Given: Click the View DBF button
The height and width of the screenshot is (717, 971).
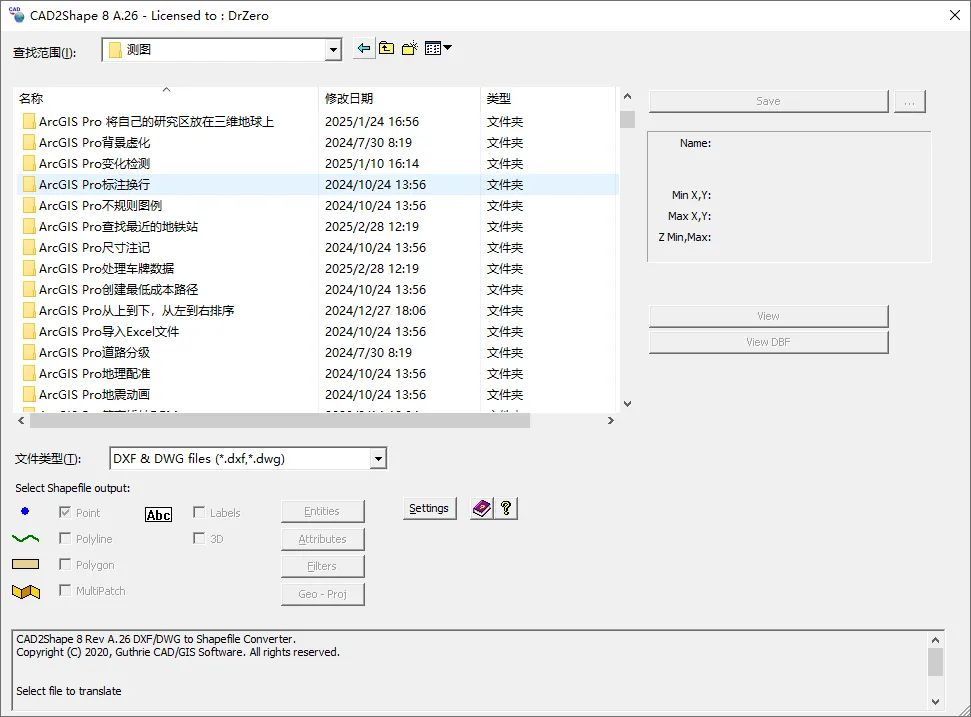Looking at the screenshot, I should (x=769, y=342).
